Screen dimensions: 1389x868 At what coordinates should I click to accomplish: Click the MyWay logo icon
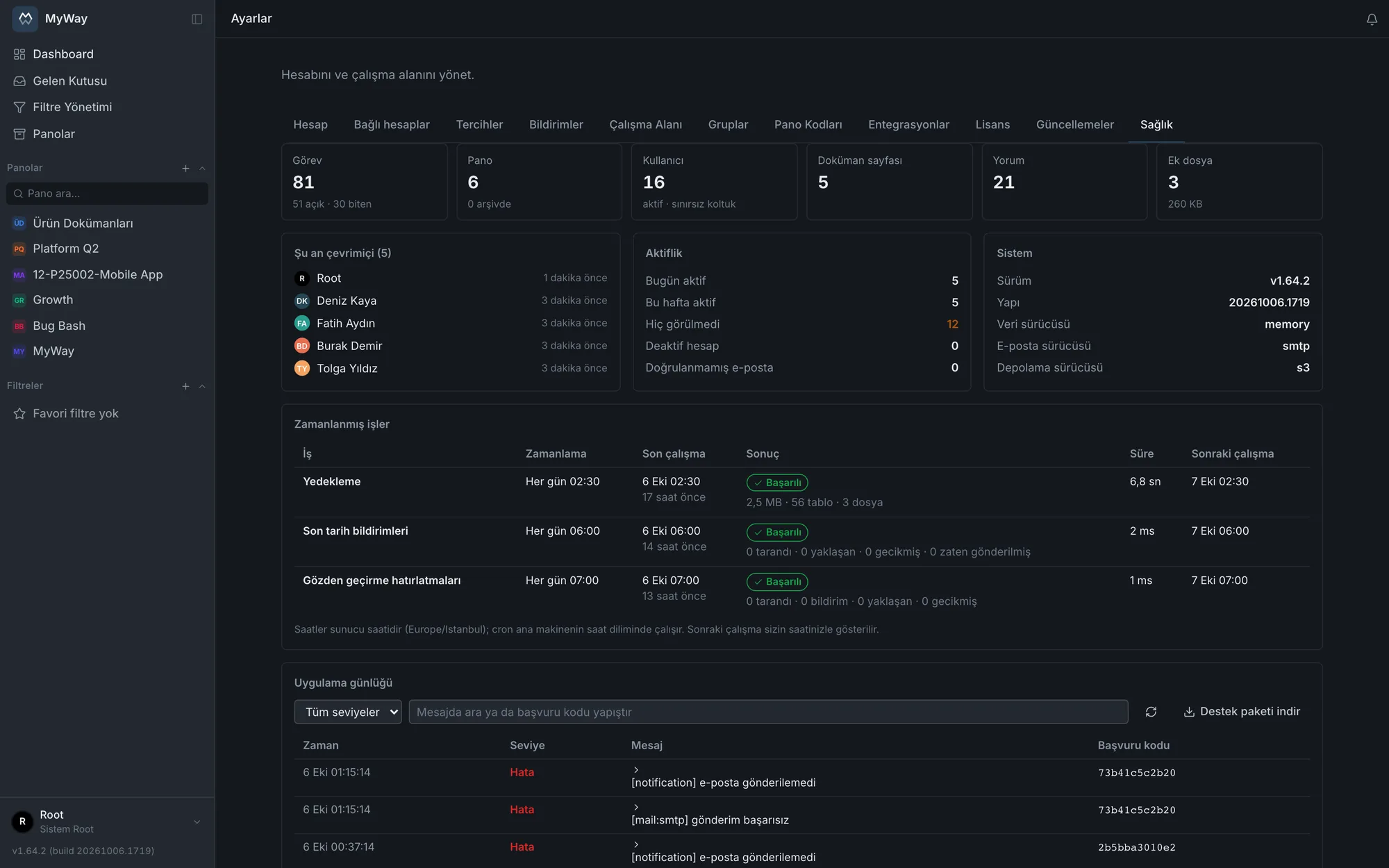(25, 19)
